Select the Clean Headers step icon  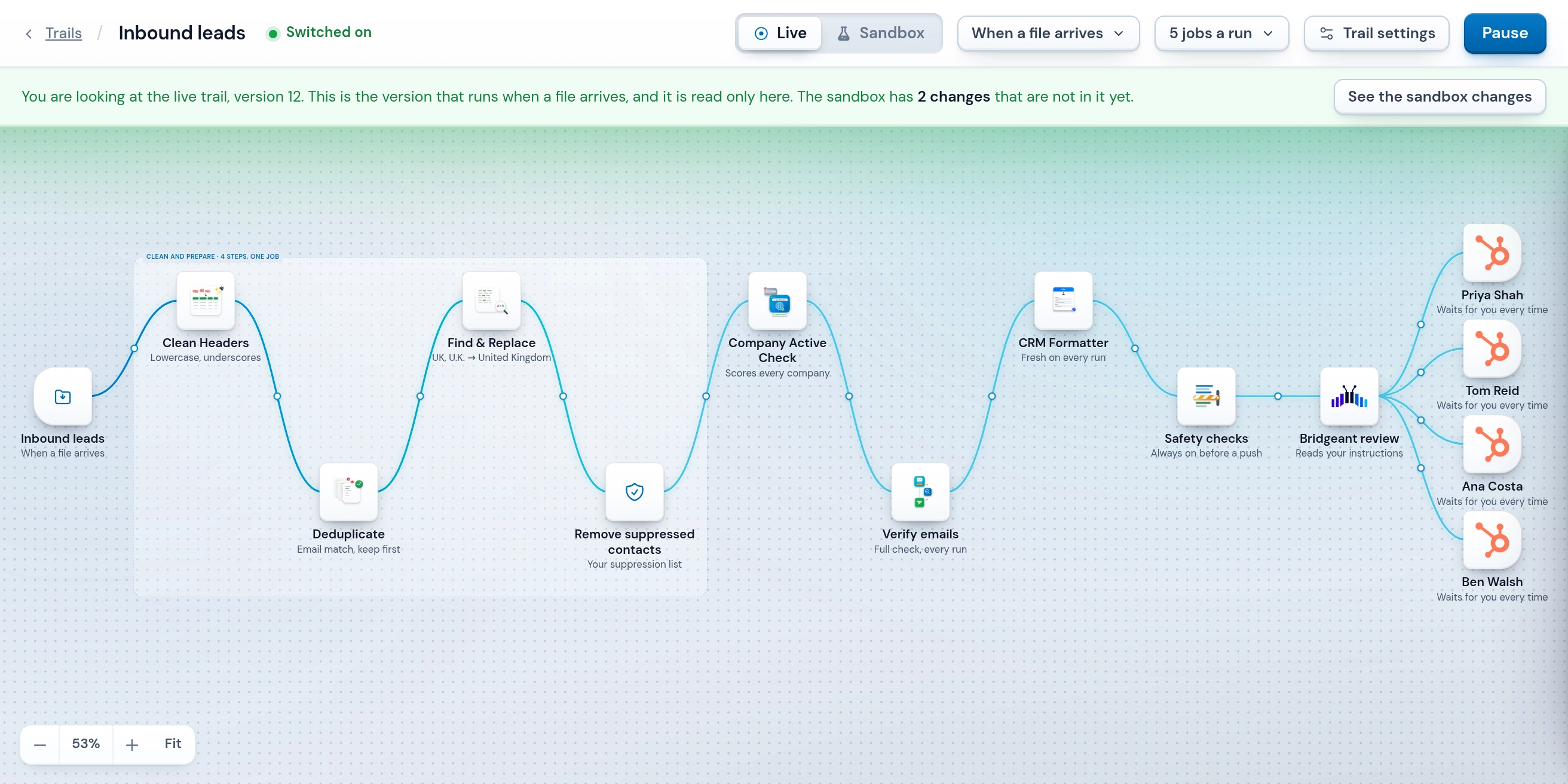206,301
